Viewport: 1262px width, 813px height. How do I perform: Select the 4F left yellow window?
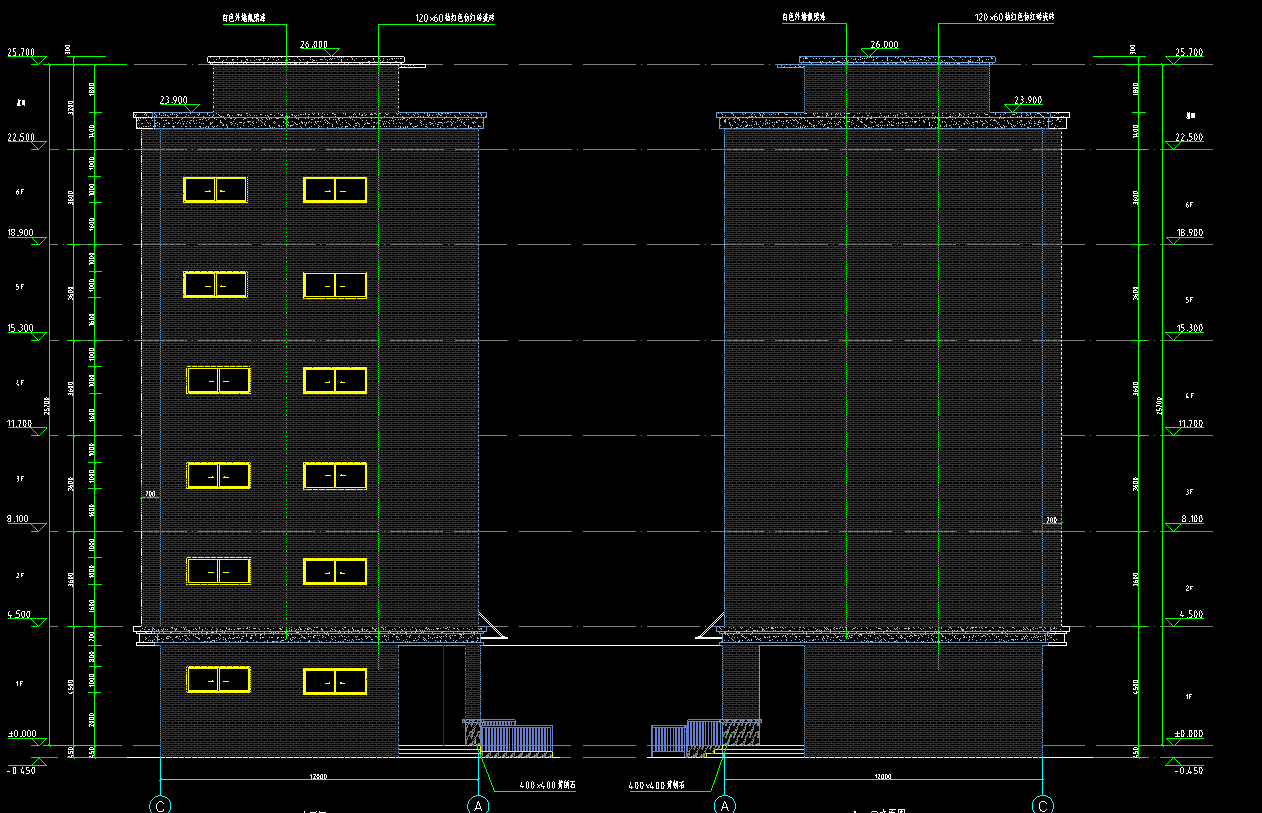tap(218, 380)
